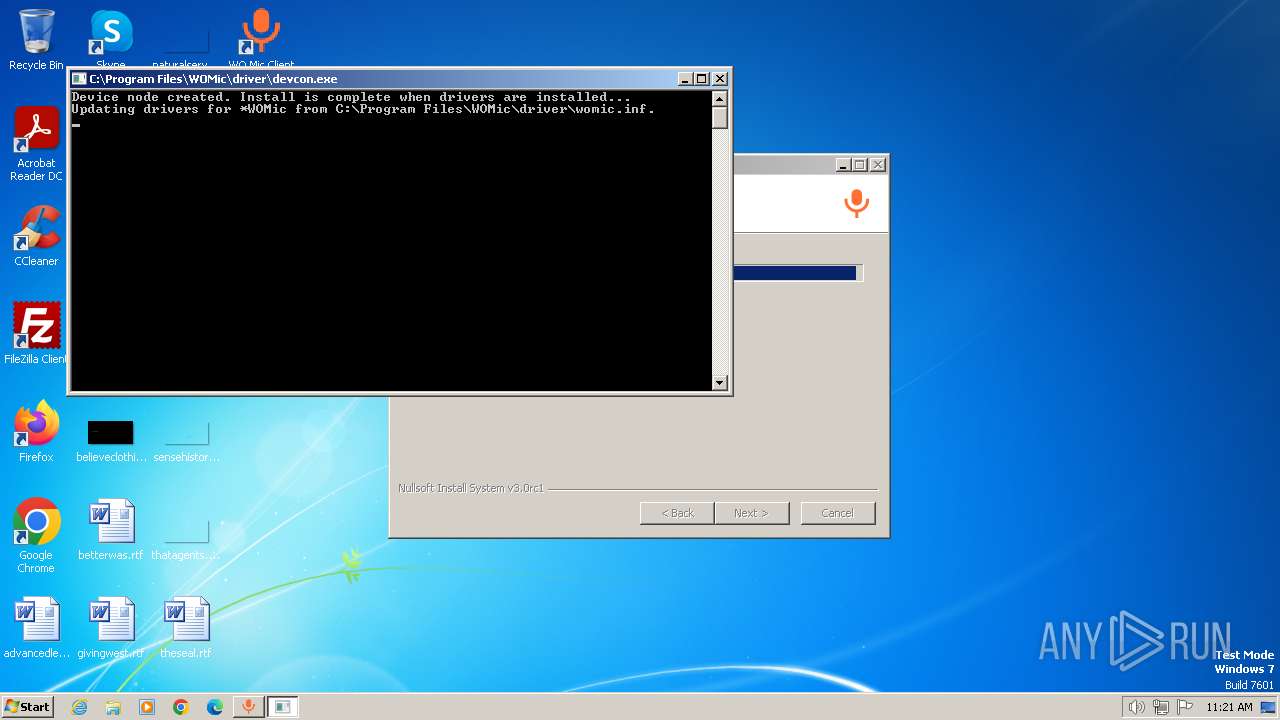Open the theseal.rtf document
Screen dimensions: 1280x720
186,627
